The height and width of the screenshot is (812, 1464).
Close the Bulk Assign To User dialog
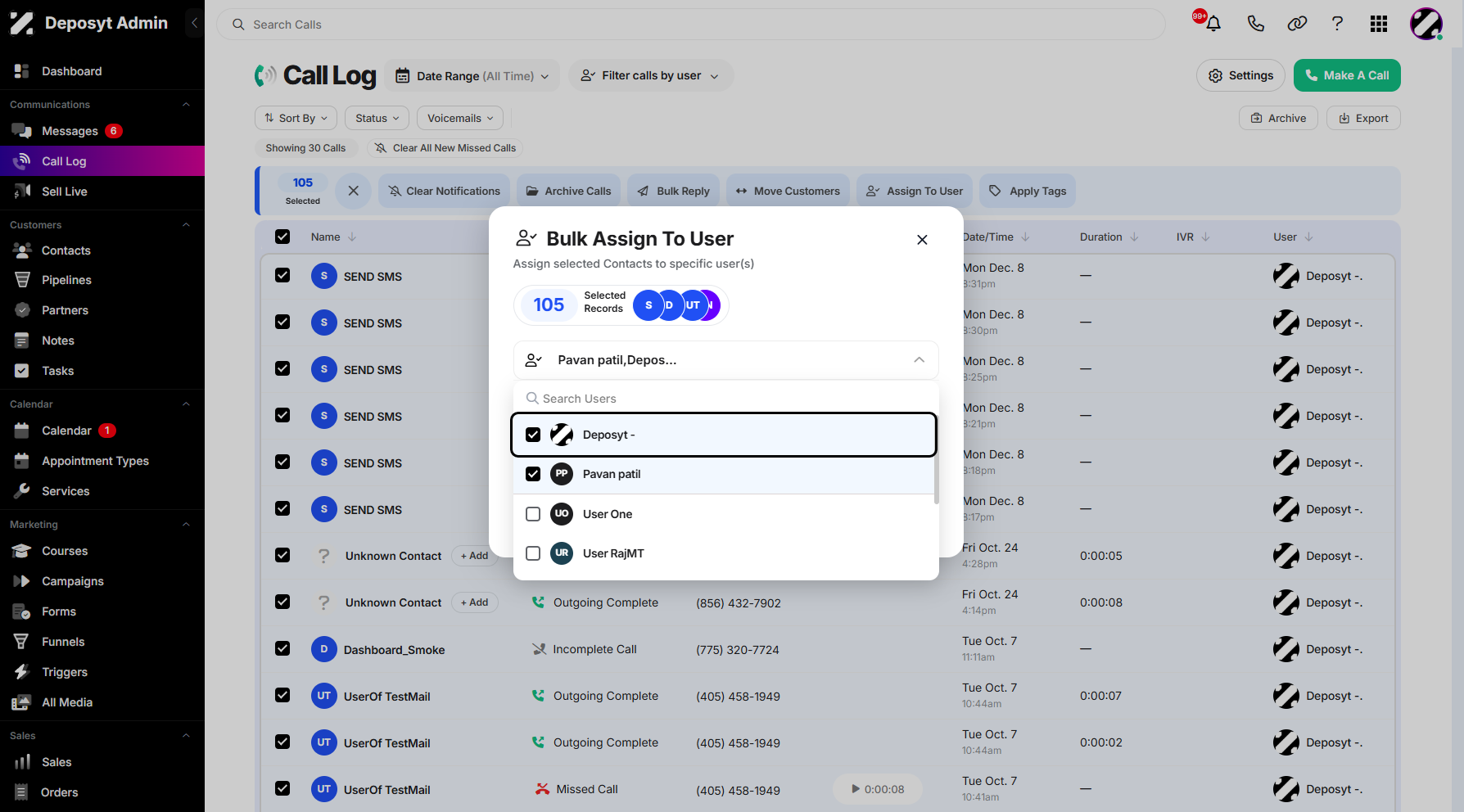922,240
